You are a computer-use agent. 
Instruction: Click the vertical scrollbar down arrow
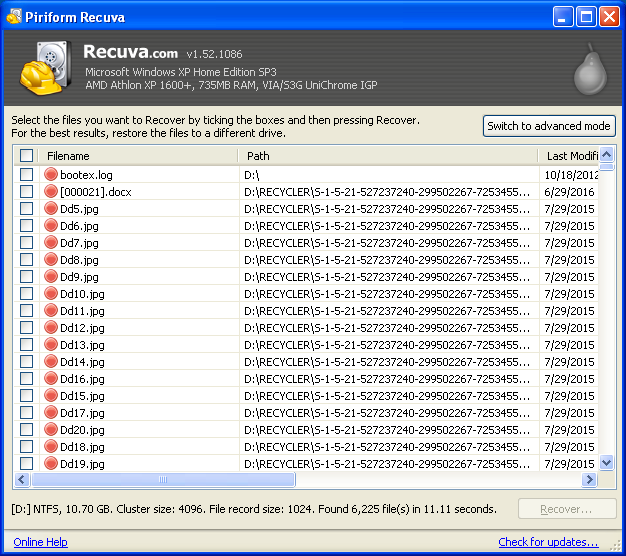tap(607, 463)
